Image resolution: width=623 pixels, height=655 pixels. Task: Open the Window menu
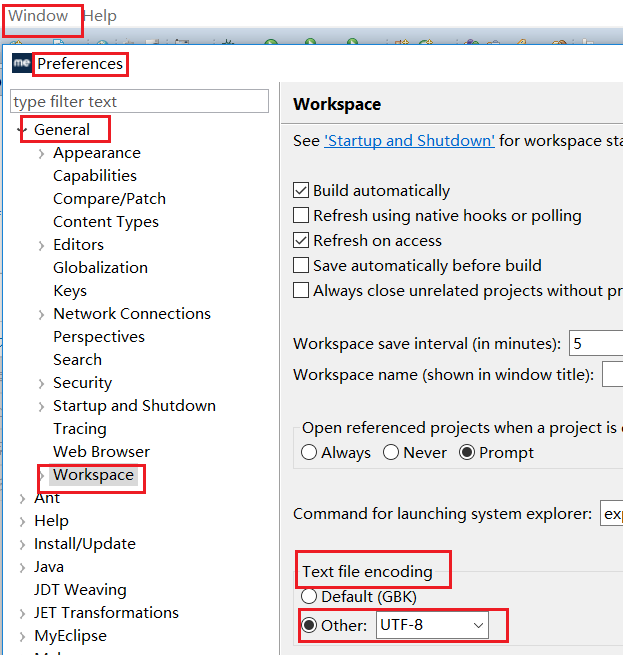click(38, 16)
